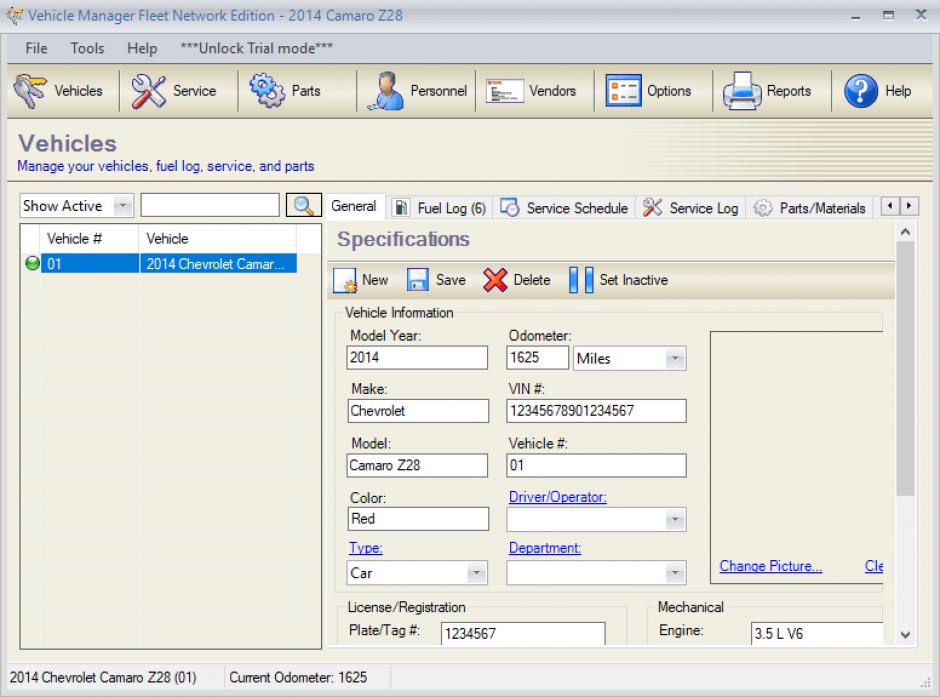The image size is (940, 697).
Task: Click the Type link label
Action: (x=366, y=548)
